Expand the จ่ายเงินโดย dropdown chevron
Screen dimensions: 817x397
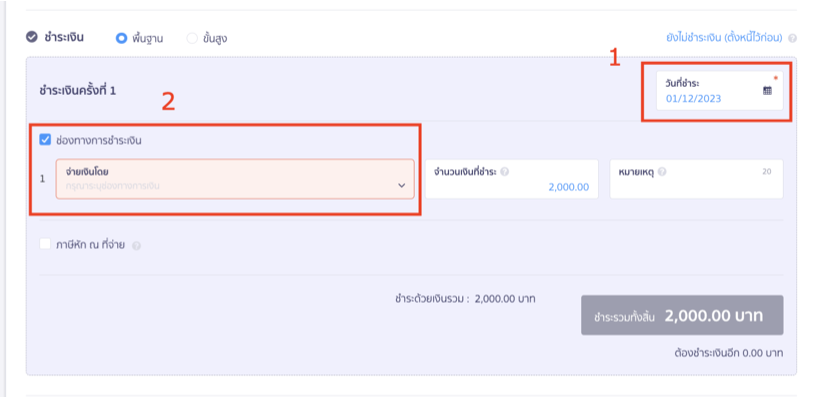402,185
